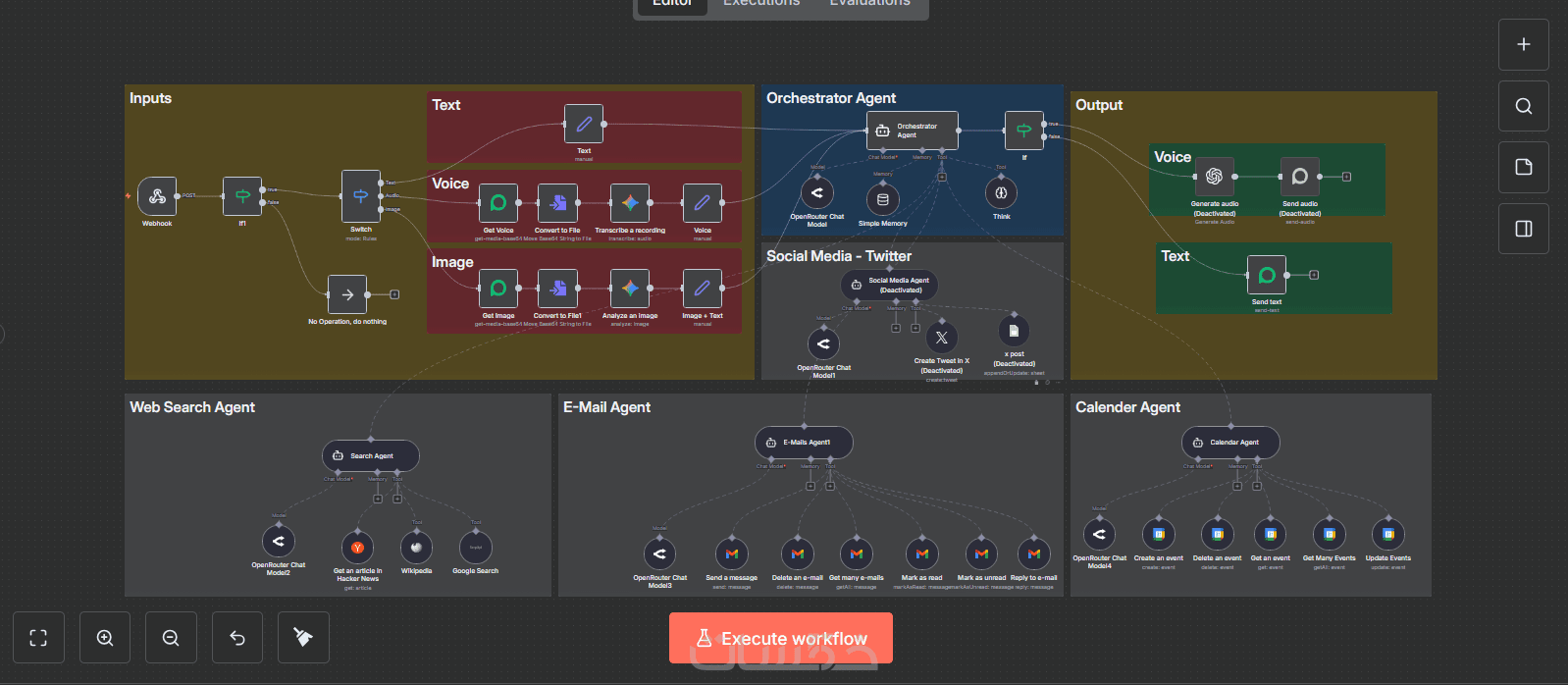This screenshot has width=1568, height=685.
Task: Toggle the side panel view button
Action: [x=1524, y=229]
